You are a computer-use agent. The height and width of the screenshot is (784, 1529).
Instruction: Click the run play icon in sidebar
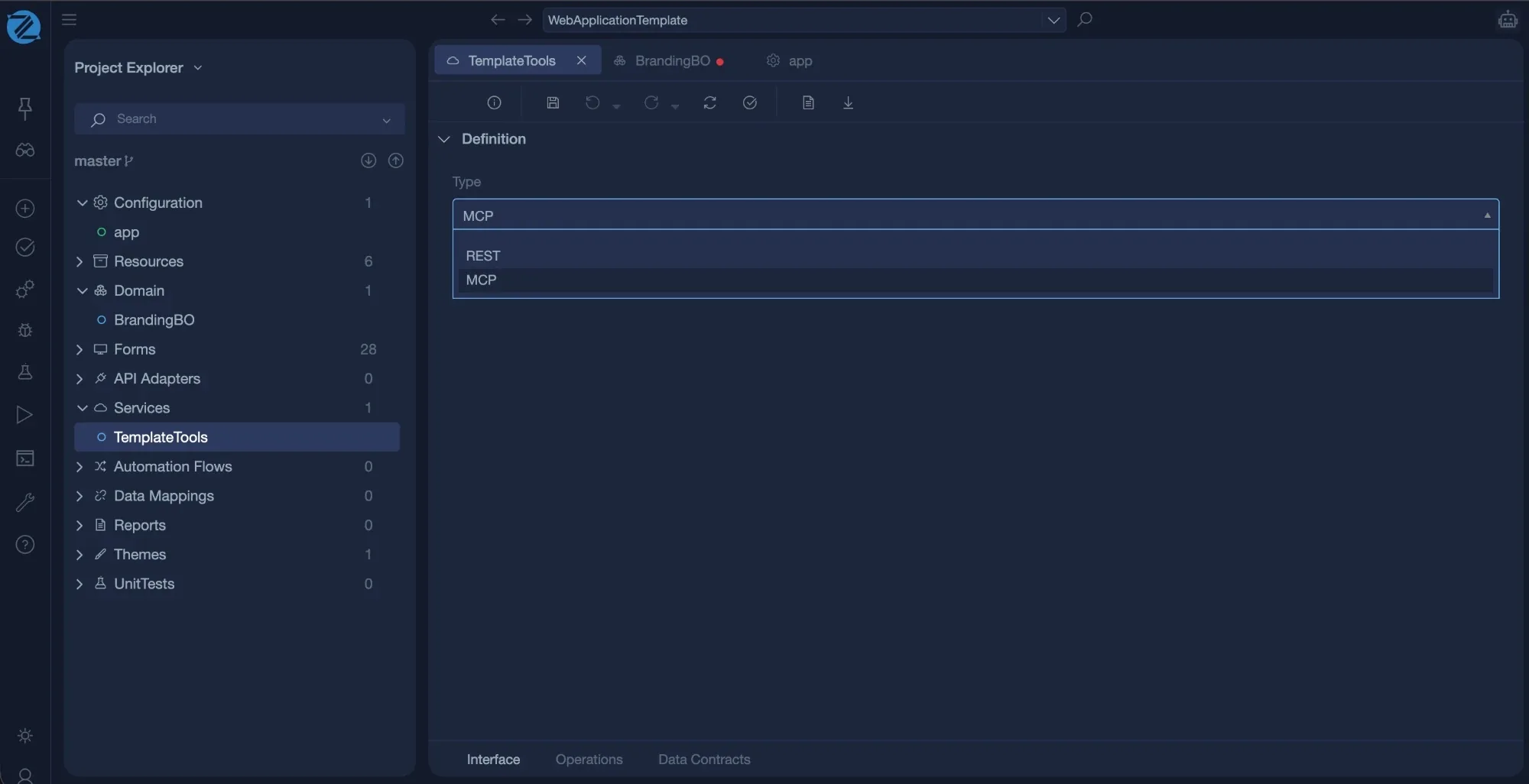pyautogui.click(x=25, y=415)
